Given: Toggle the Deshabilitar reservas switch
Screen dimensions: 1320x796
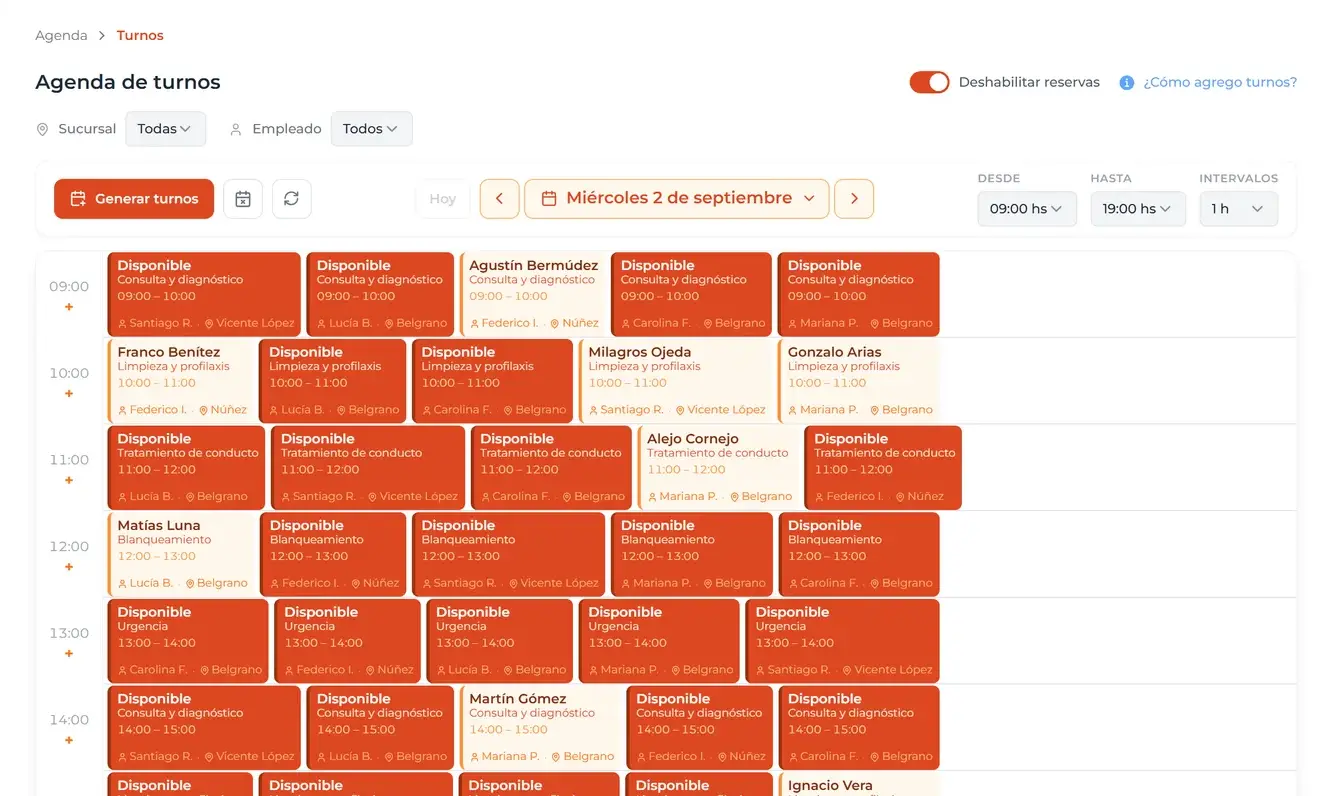Looking at the screenshot, I should point(929,82).
